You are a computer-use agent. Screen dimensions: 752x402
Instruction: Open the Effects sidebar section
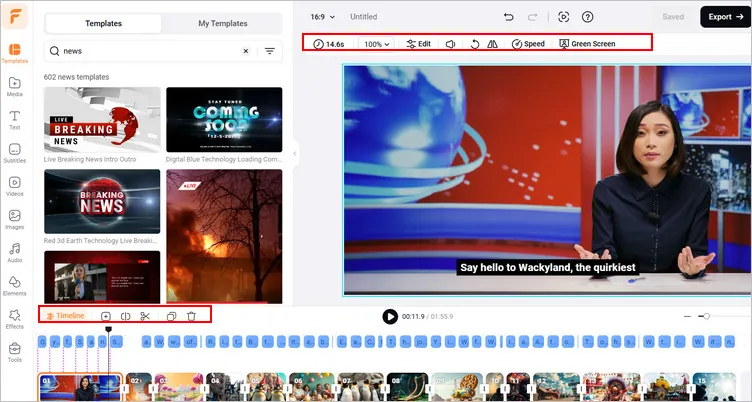point(14,319)
